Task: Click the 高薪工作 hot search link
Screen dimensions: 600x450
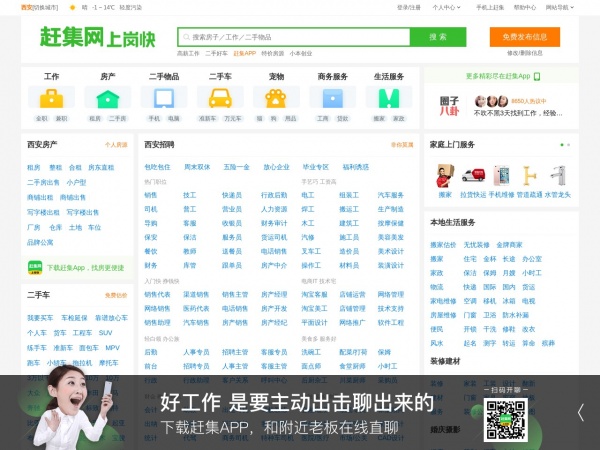Action: (x=188, y=53)
